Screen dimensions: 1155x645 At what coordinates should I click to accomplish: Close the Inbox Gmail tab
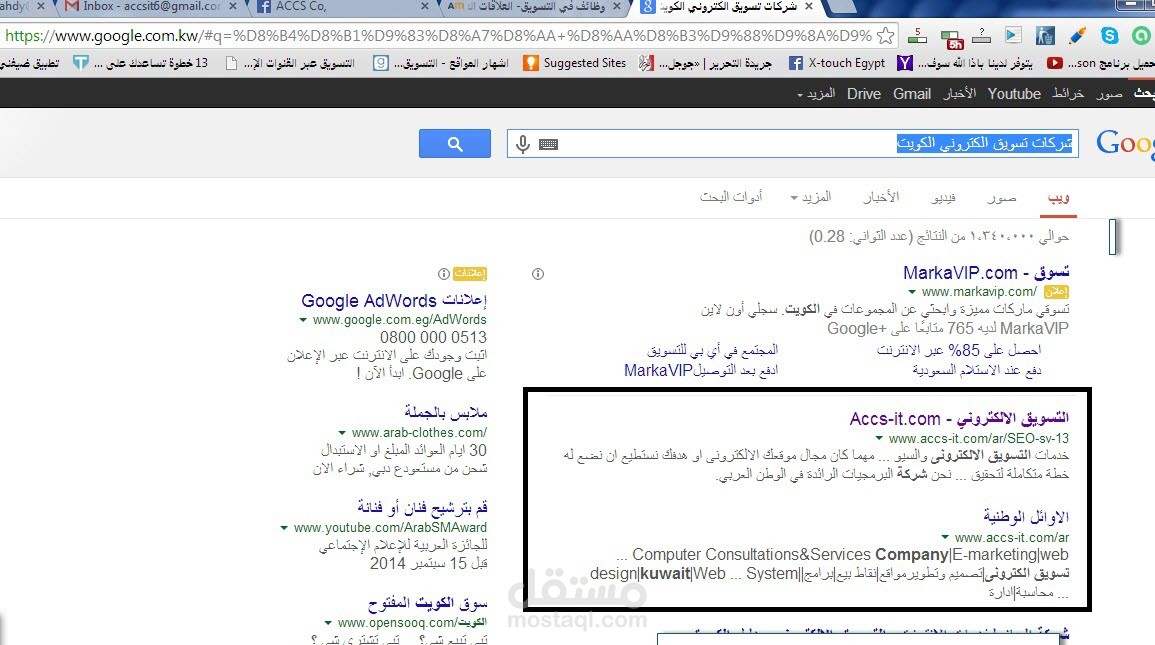(x=233, y=6)
